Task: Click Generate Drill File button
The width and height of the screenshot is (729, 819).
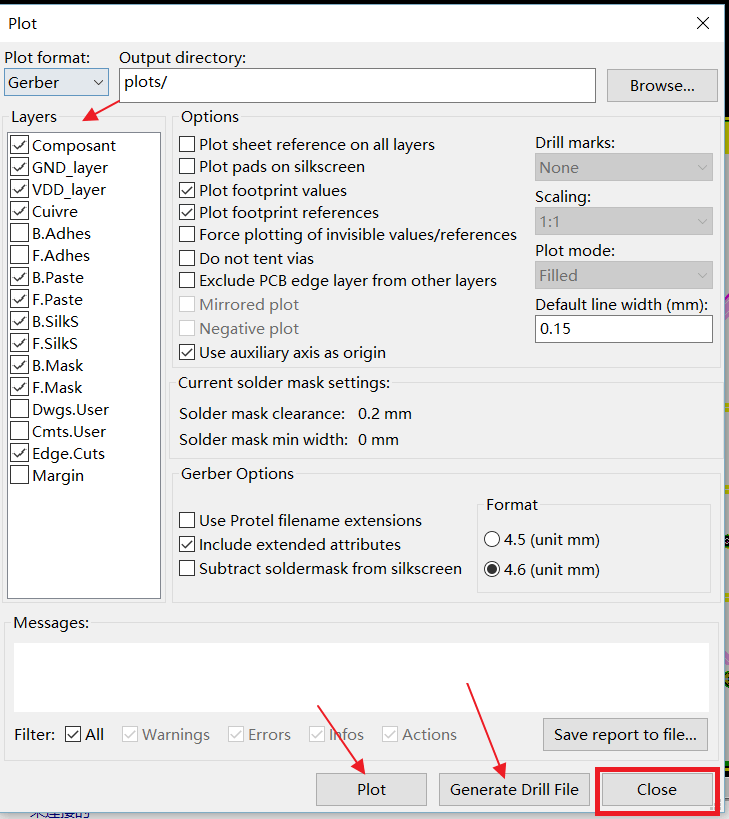Action: pos(514,790)
